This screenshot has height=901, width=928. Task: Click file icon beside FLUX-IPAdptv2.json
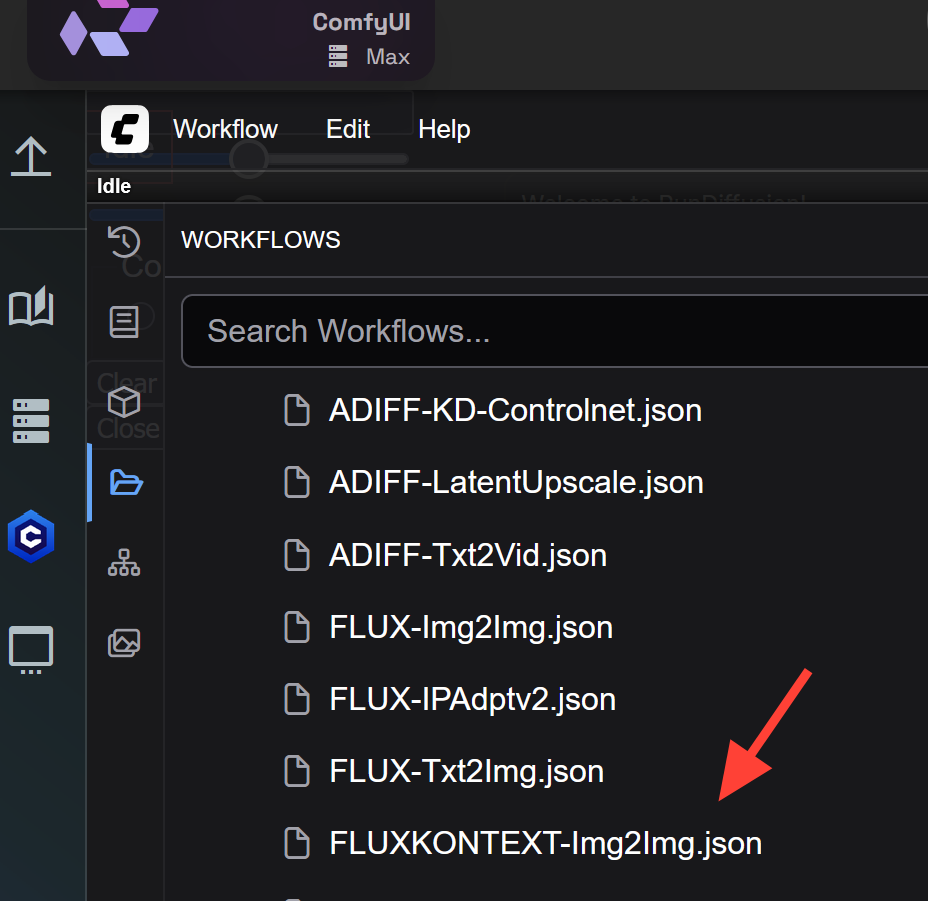click(297, 699)
